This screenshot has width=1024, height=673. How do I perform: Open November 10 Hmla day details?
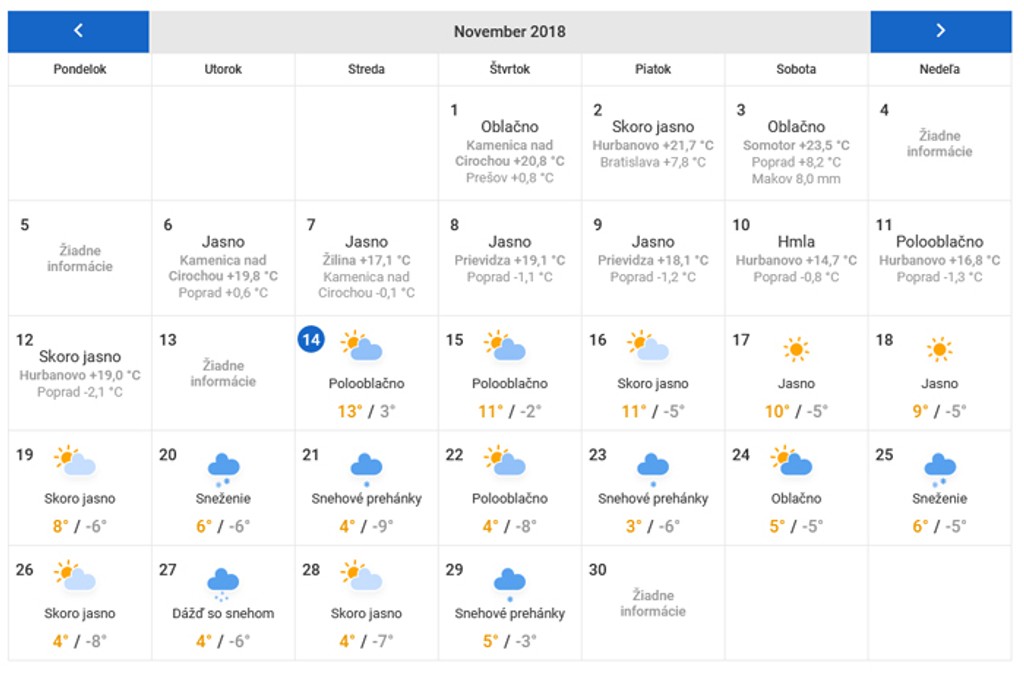click(796, 258)
